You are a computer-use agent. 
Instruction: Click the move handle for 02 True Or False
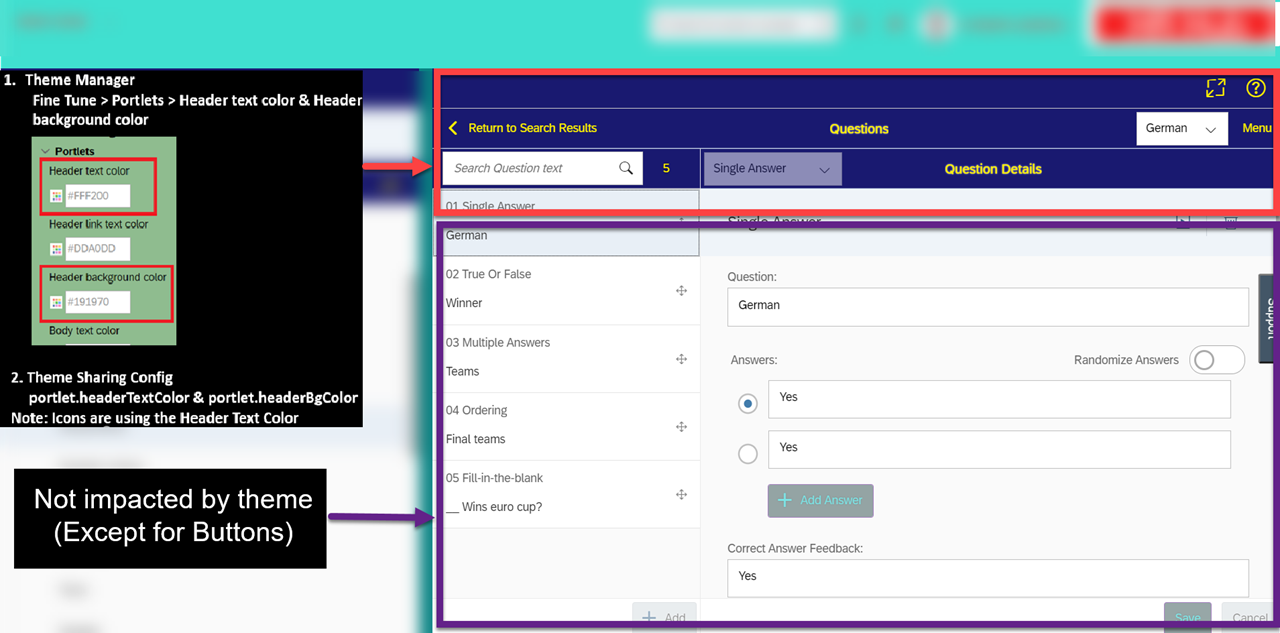click(x=681, y=290)
